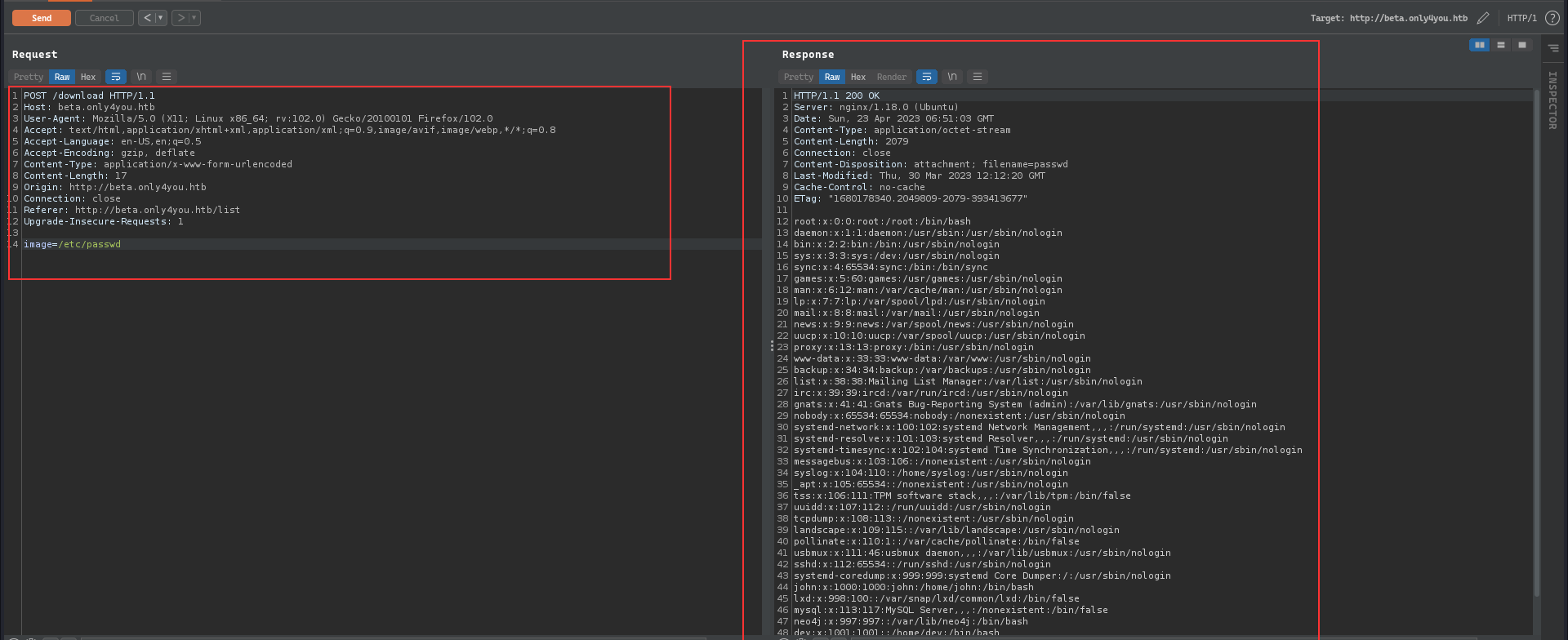Click the 'image=/etc/passwd' request body
Viewport: 1568px width, 640px height.
72,244
